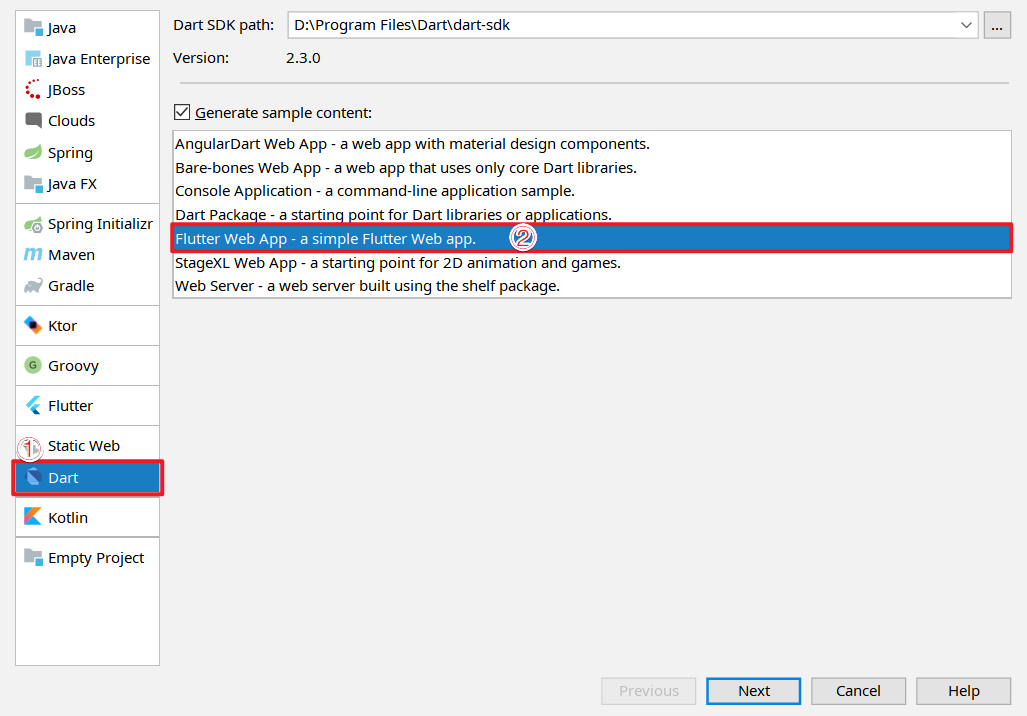Click the Java folder icon in the project type list
This screenshot has height=716, width=1027.
click(33, 27)
